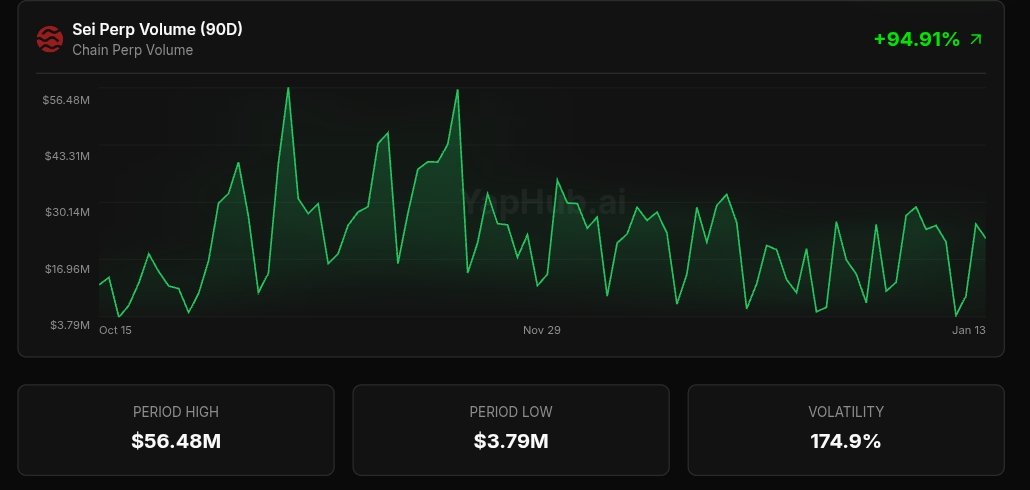Screen dimensions: 1030x490
Task: Click the Jan 13 date label
Action: click(969, 330)
